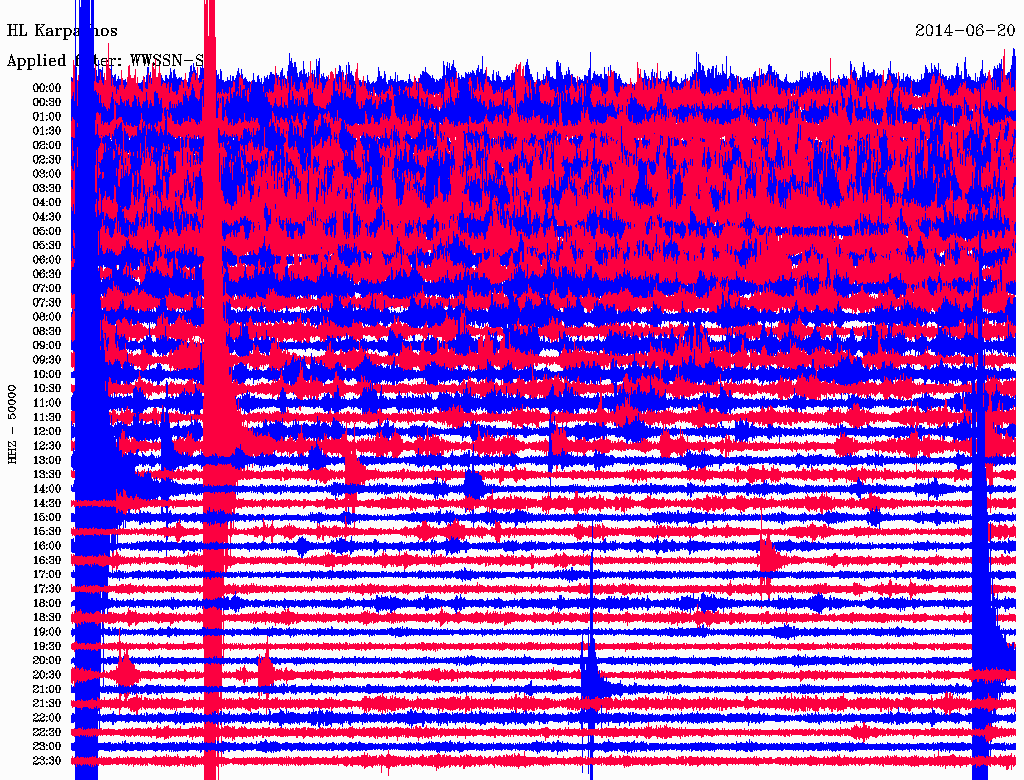
Task: Select the 04:30 time row label
Action: coord(47,217)
